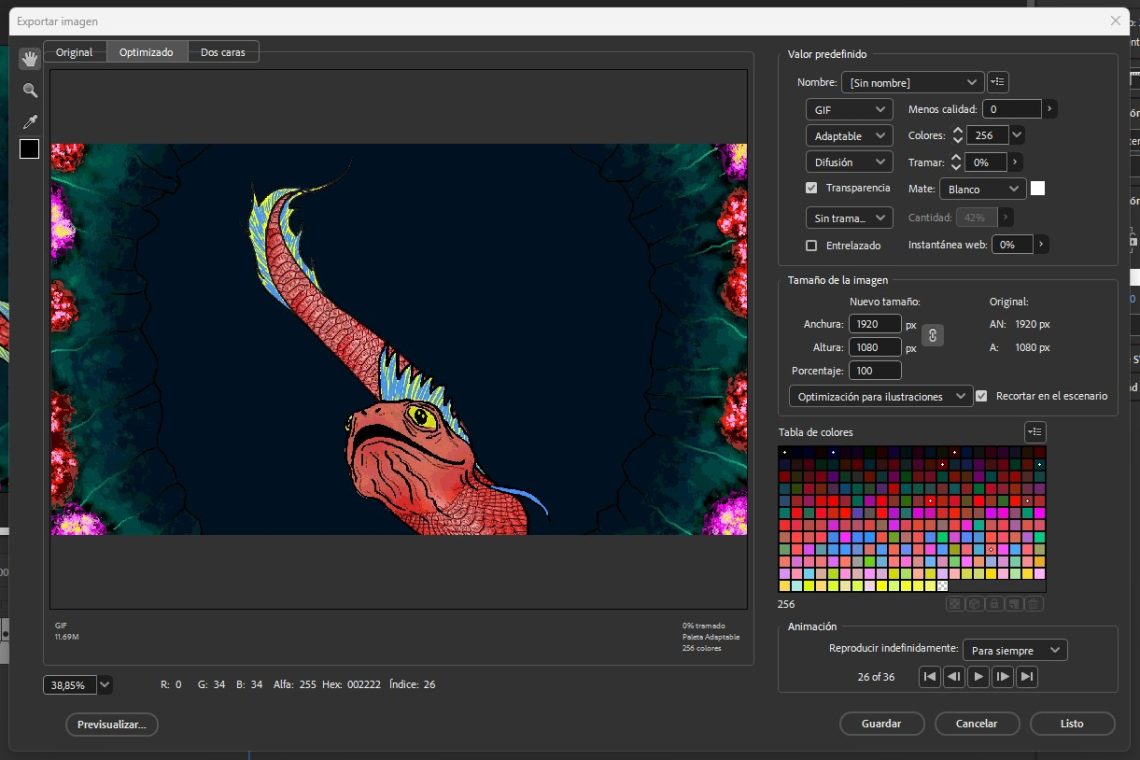Play the animation preview
This screenshot has width=1140, height=760.
pyautogui.click(x=978, y=677)
